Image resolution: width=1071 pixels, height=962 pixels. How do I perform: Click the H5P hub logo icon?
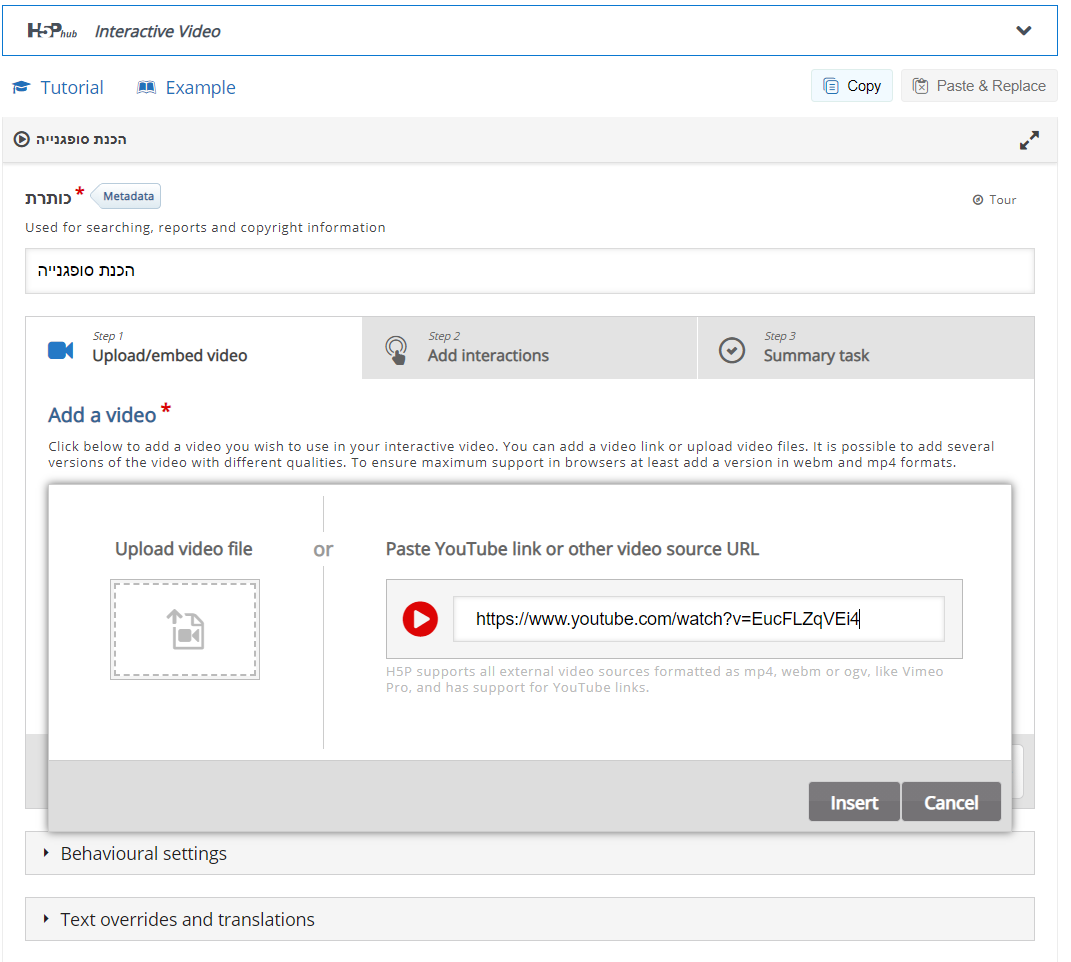click(52, 31)
